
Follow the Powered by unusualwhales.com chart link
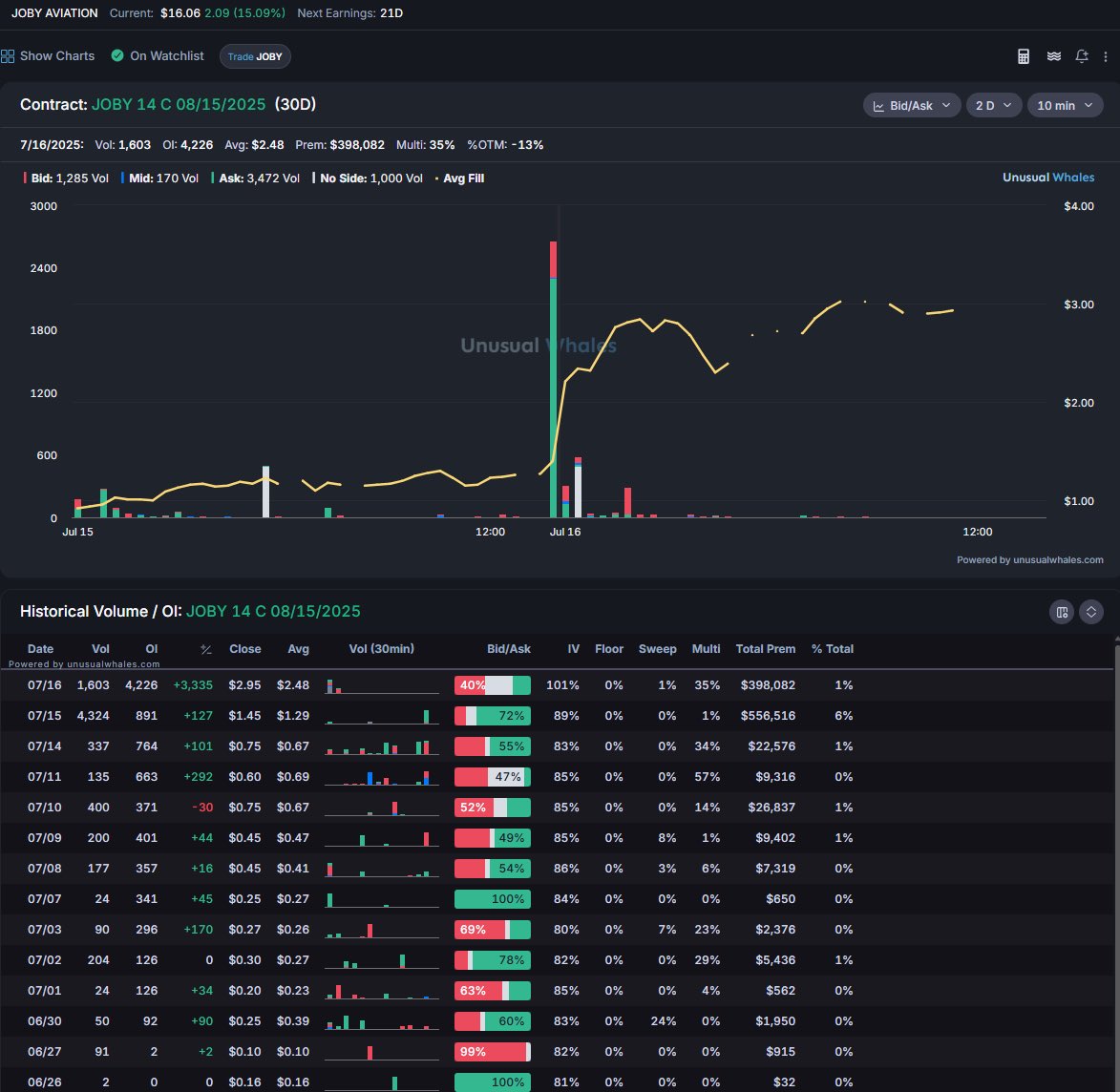click(x=1029, y=560)
